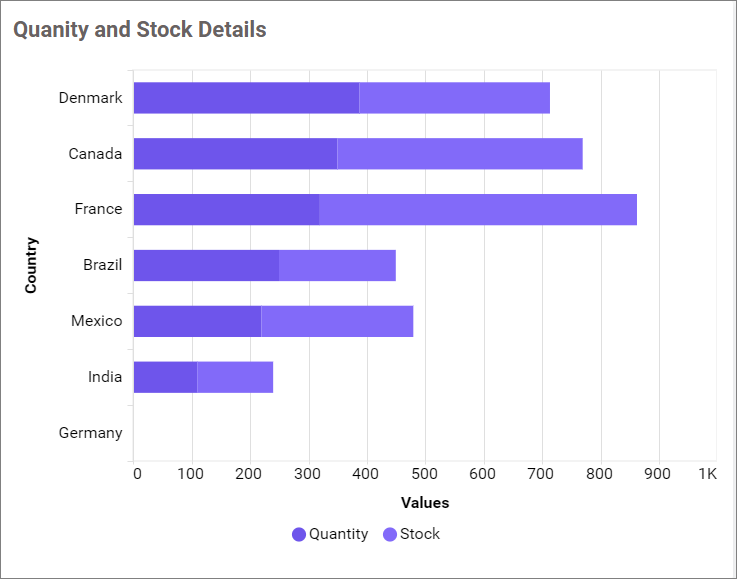Click the Quantity legend circle icon
737x579 pixels.
tap(299, 534)
